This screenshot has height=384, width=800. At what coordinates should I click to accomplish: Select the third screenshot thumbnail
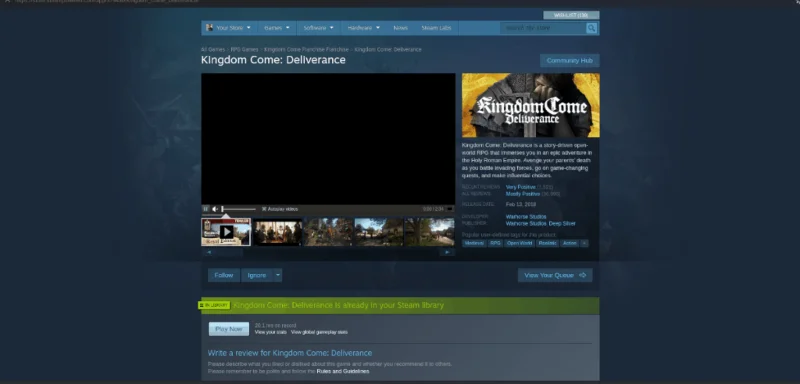coord(328,232)
